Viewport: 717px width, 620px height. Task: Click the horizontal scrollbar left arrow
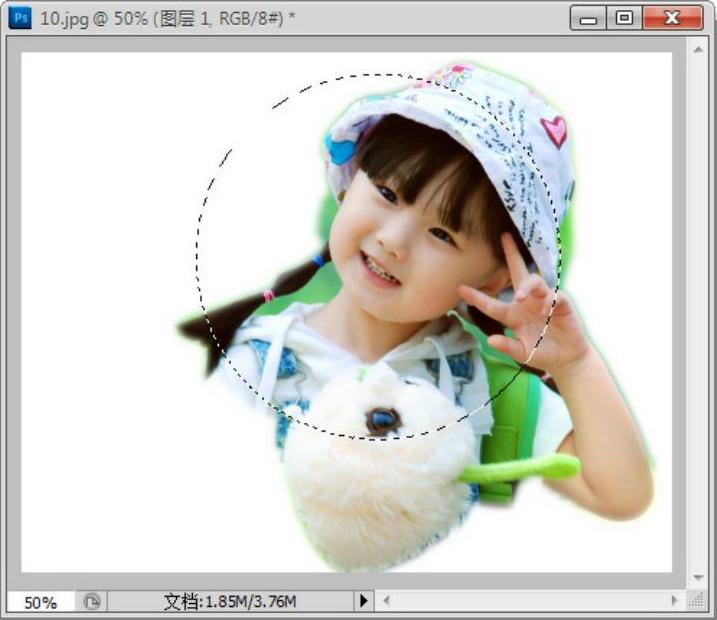coord(385,601)
